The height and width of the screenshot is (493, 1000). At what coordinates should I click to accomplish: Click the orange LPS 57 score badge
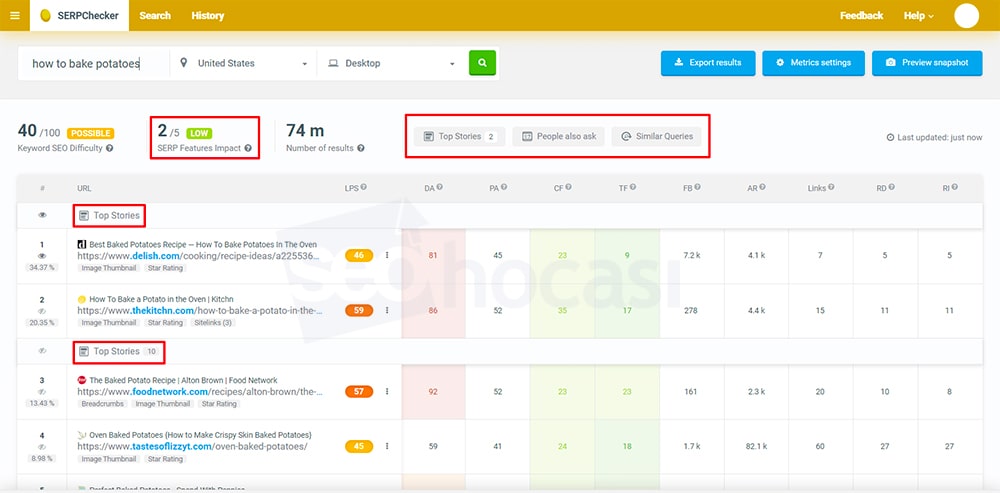pyautogui.click(x=359, y=391)
